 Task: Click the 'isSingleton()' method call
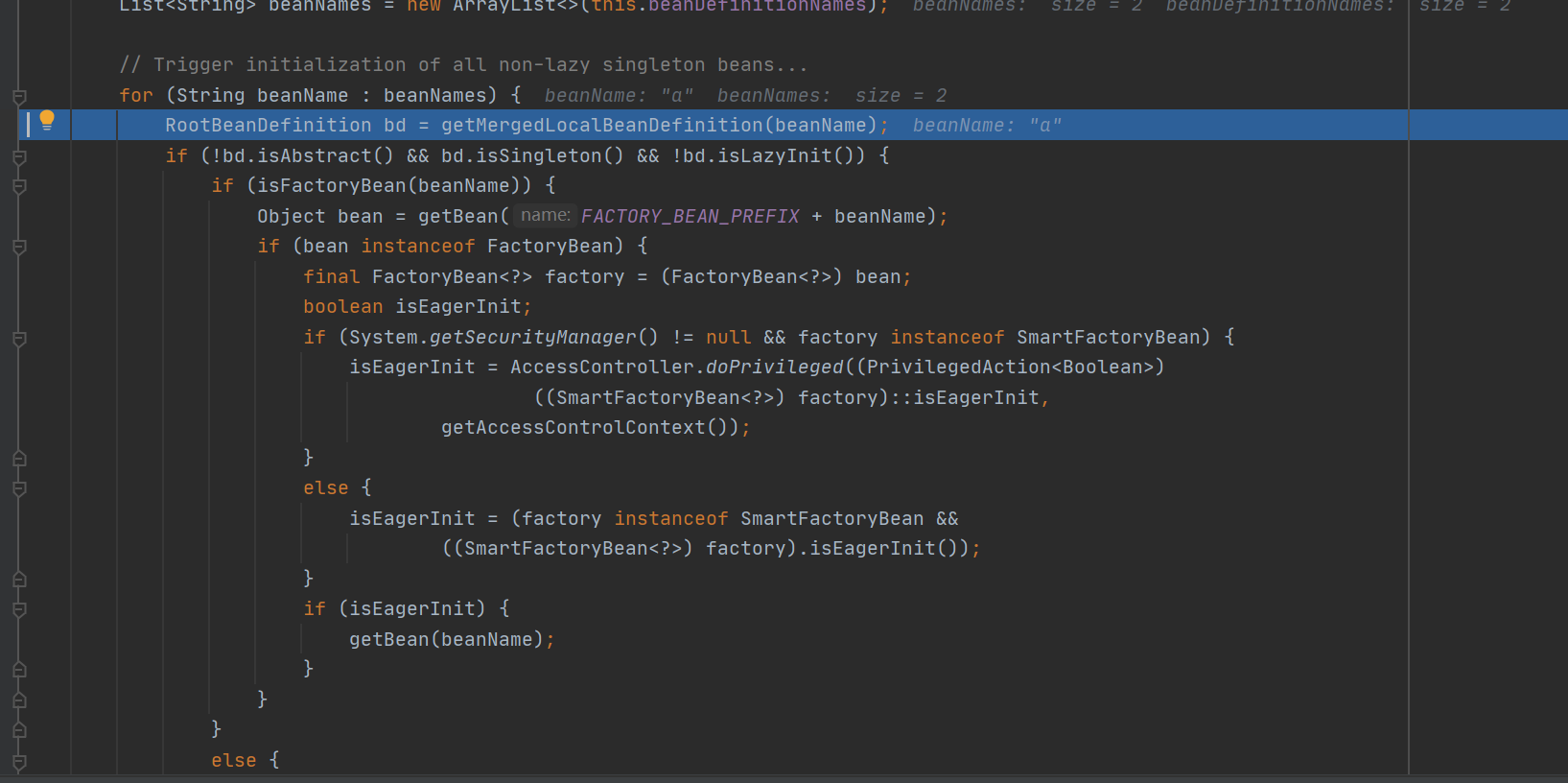click(545, 155)
